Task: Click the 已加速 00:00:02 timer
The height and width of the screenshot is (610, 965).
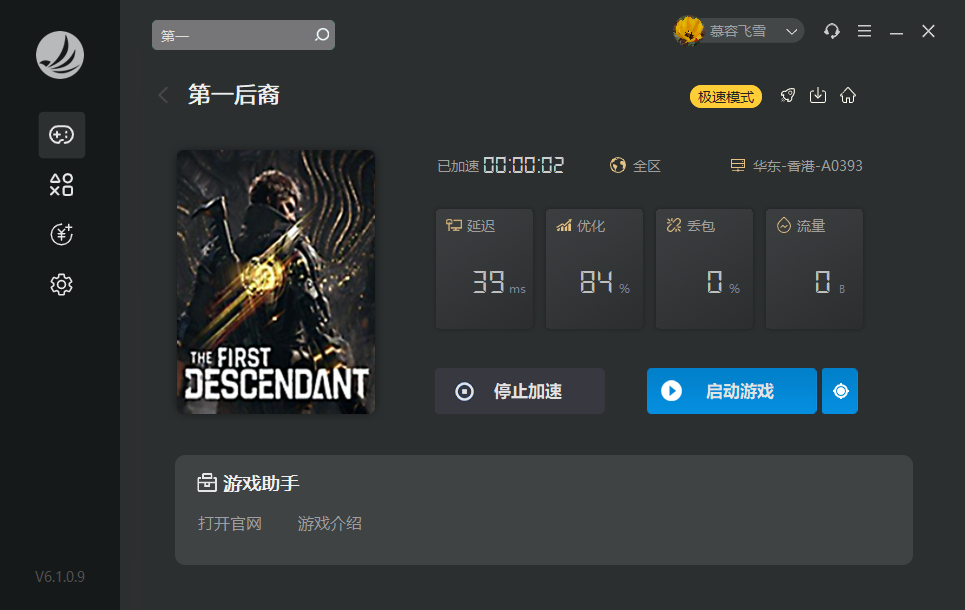Action: coord(500,166)
